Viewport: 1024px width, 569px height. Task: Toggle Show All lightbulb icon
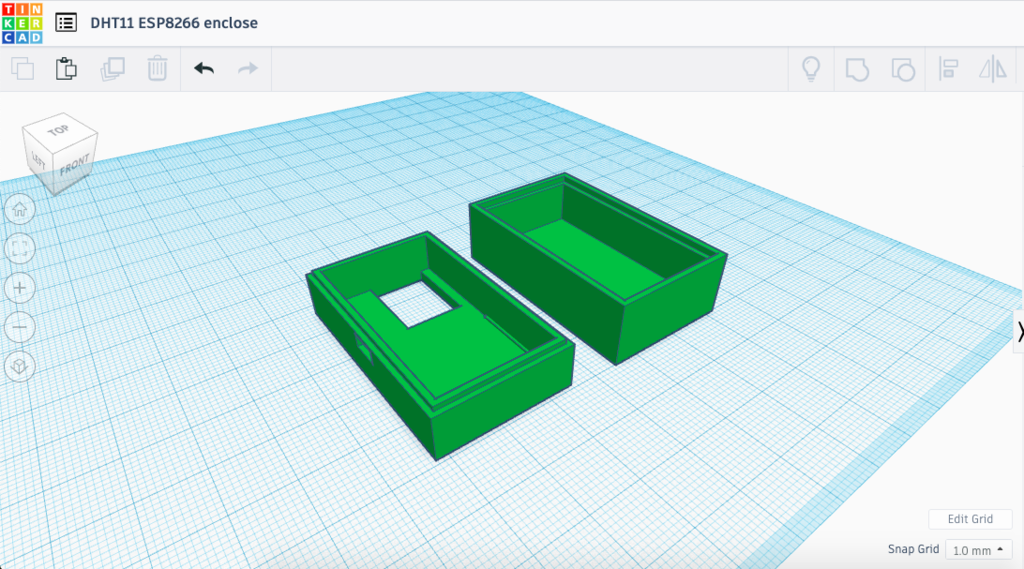pyautogui.click(x=811, y=69)
